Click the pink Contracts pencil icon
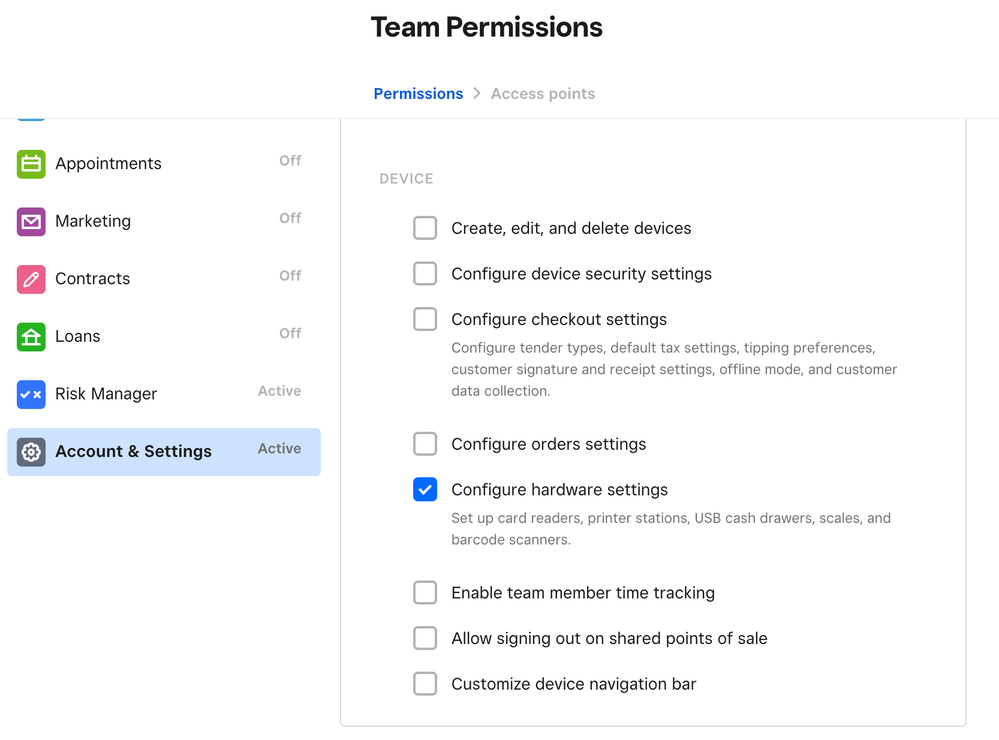 coord(31,279)
